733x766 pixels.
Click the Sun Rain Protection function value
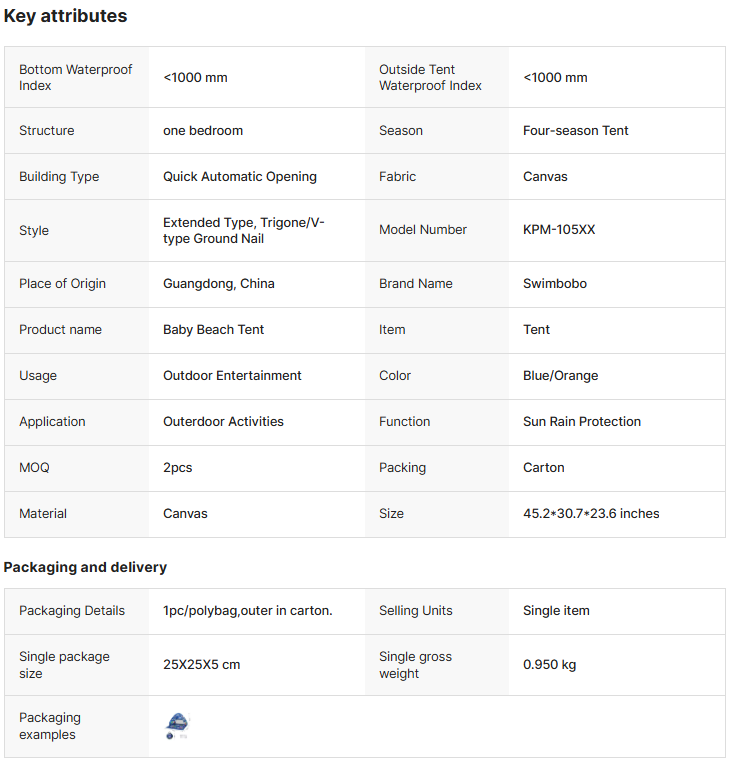pos(582,422)
